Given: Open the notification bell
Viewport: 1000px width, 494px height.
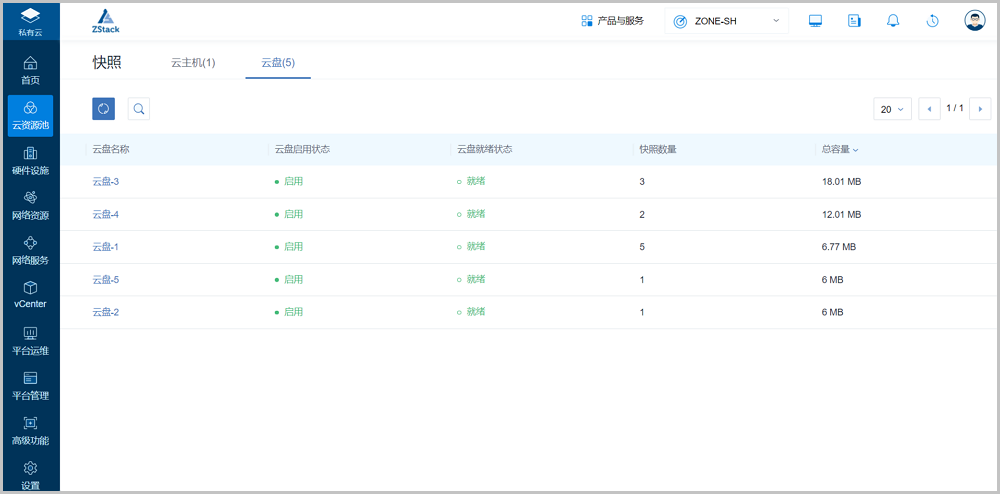Looking at the screenshot, I should [x=893, y=21].
